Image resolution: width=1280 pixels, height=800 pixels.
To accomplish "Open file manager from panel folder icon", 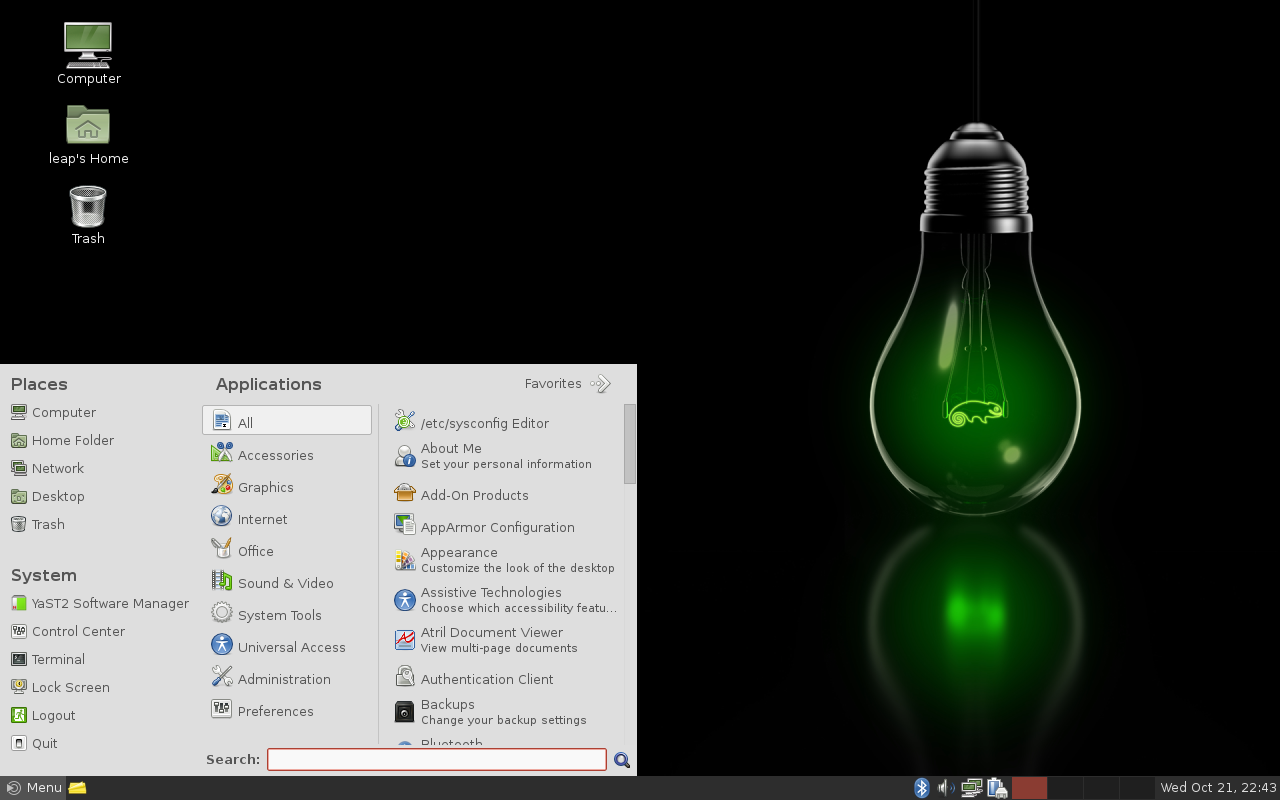I will tap(77, 788).
